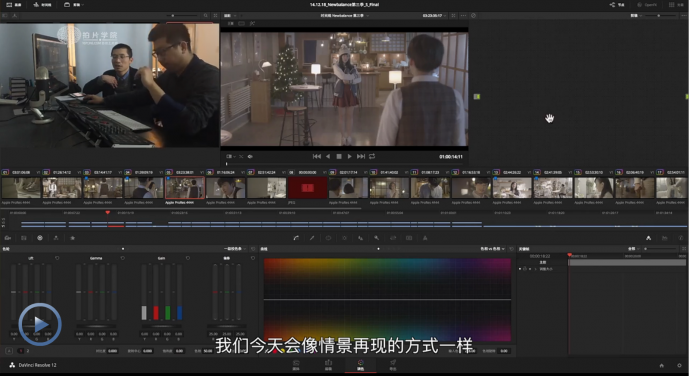The height and width of the screenshot is (376, 690).
Task: Show the info panel icon
Action: pyautogui.click(x=680, y=238)
